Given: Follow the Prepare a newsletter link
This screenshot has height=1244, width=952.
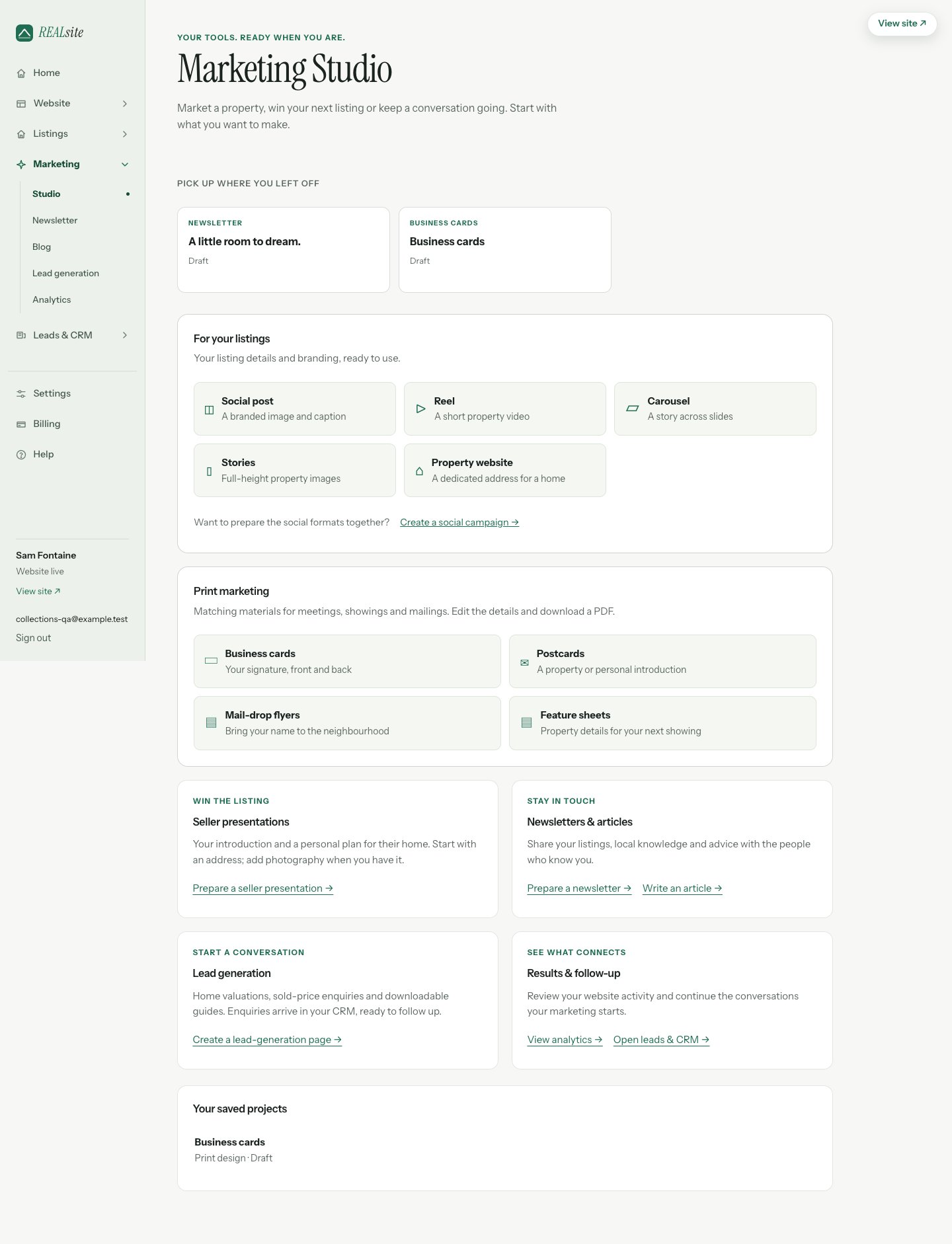Looking at the screenshot, I should point(579,889).
